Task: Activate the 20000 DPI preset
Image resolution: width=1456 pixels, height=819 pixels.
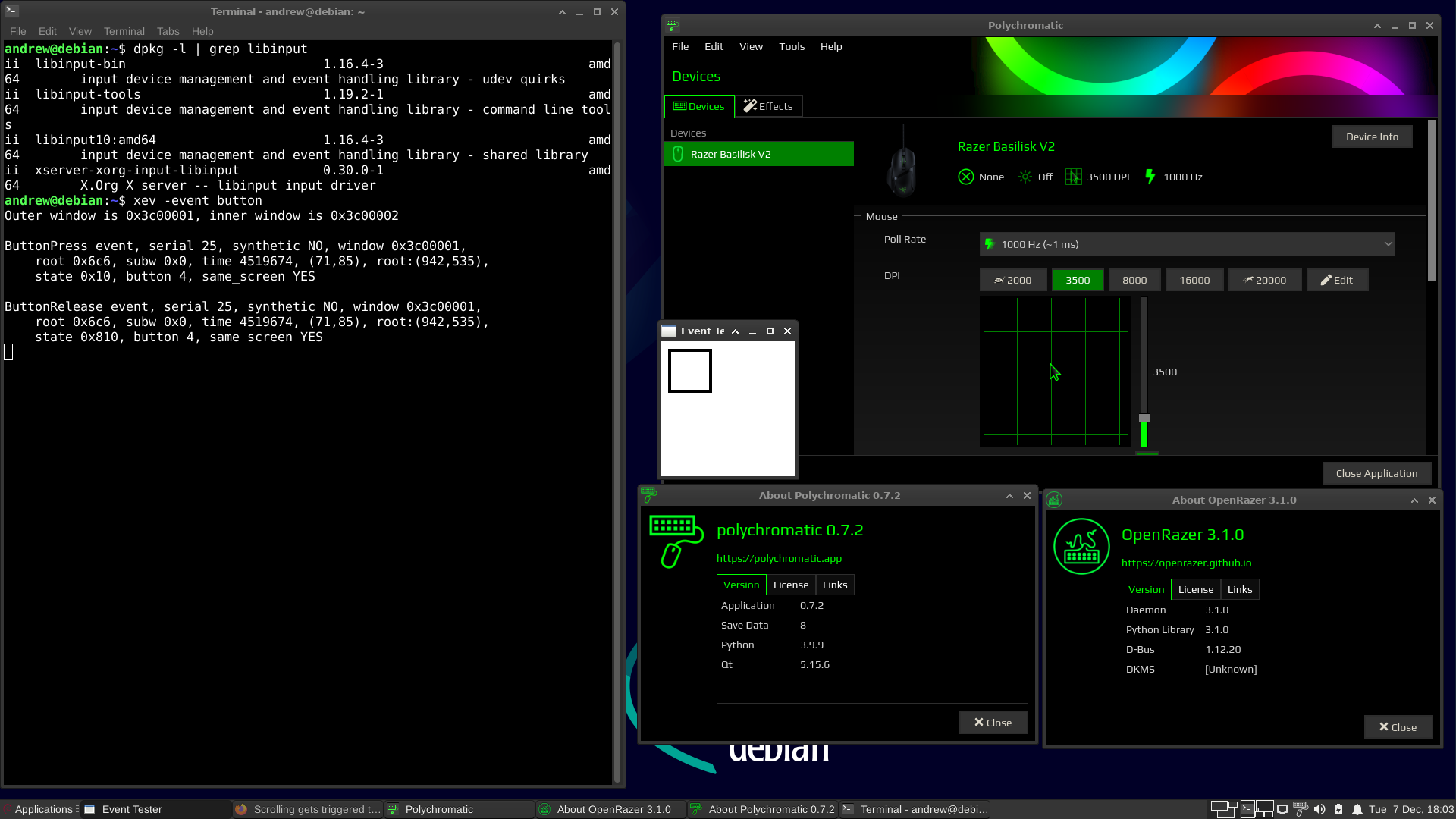Action: coord(1264,279)
